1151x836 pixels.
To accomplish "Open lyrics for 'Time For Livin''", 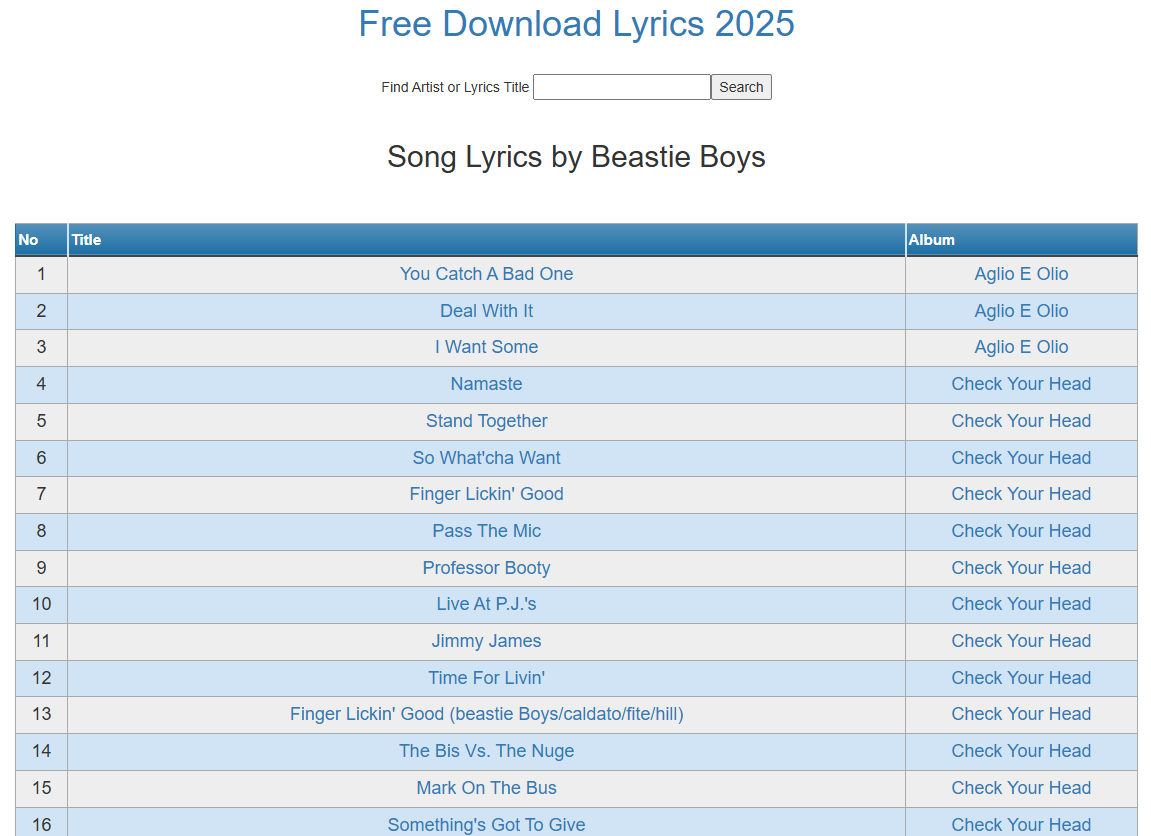I will click(x=486, y=678).
